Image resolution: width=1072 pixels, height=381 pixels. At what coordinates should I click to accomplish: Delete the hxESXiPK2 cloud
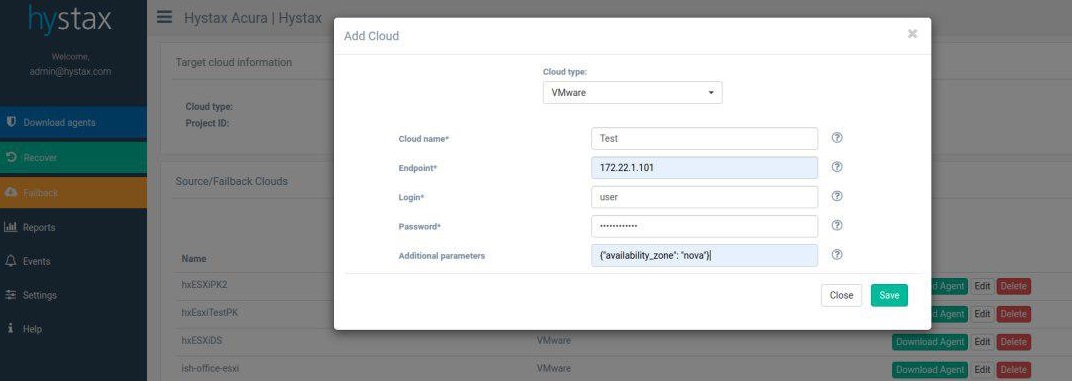pos(1013,287)
